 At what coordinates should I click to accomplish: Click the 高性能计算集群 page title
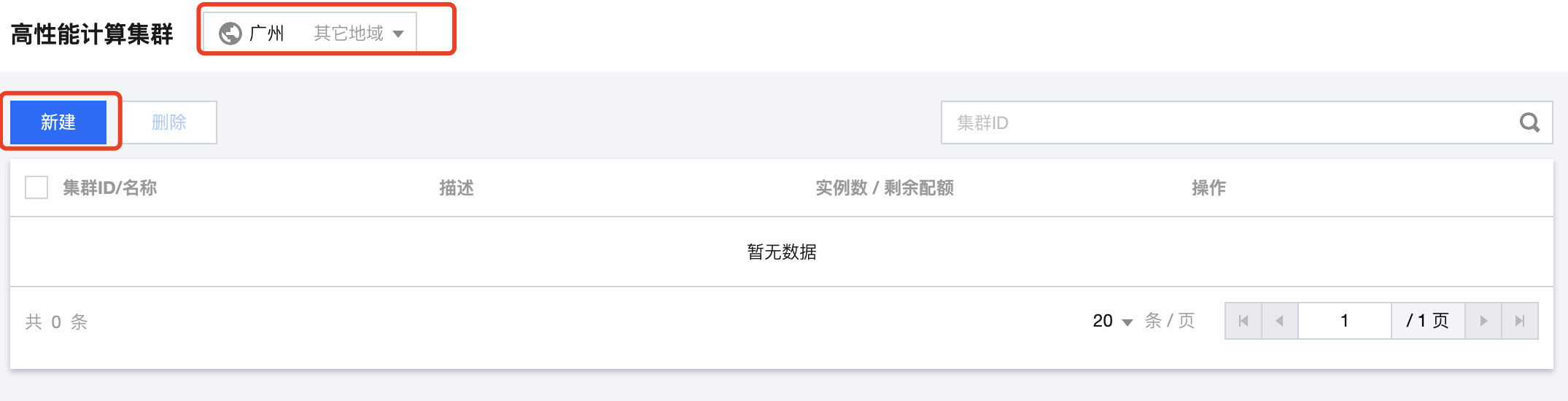pos(92,34)
